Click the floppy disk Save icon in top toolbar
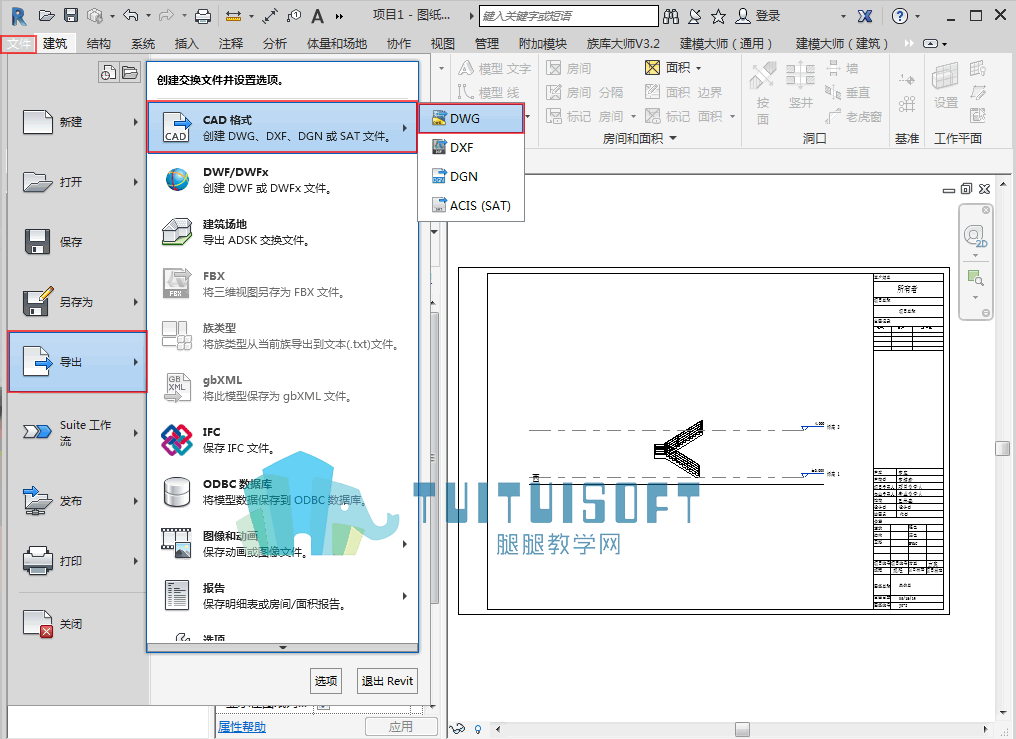This screenshot has height=739, width=1016. (x=71, y=16)
